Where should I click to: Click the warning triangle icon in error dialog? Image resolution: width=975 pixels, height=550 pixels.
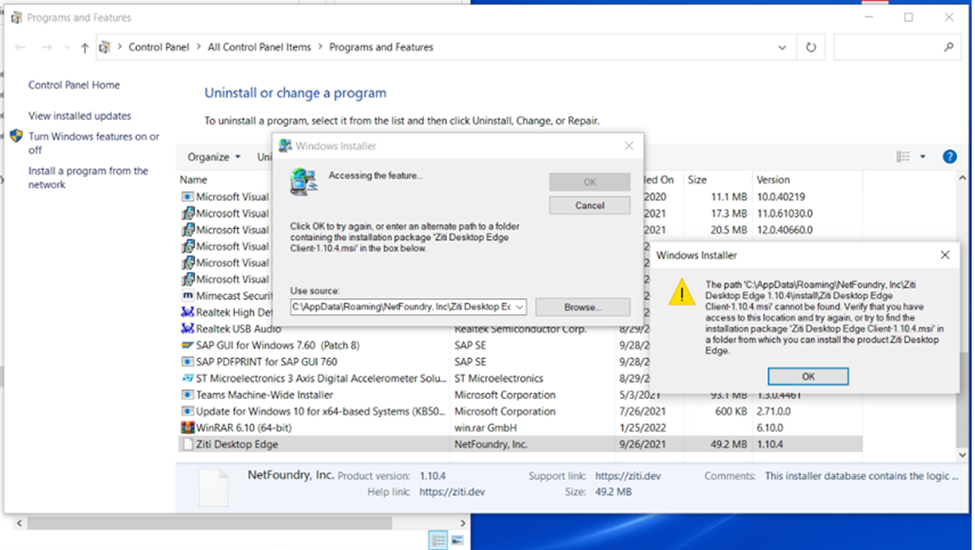(x=682, y=292)
